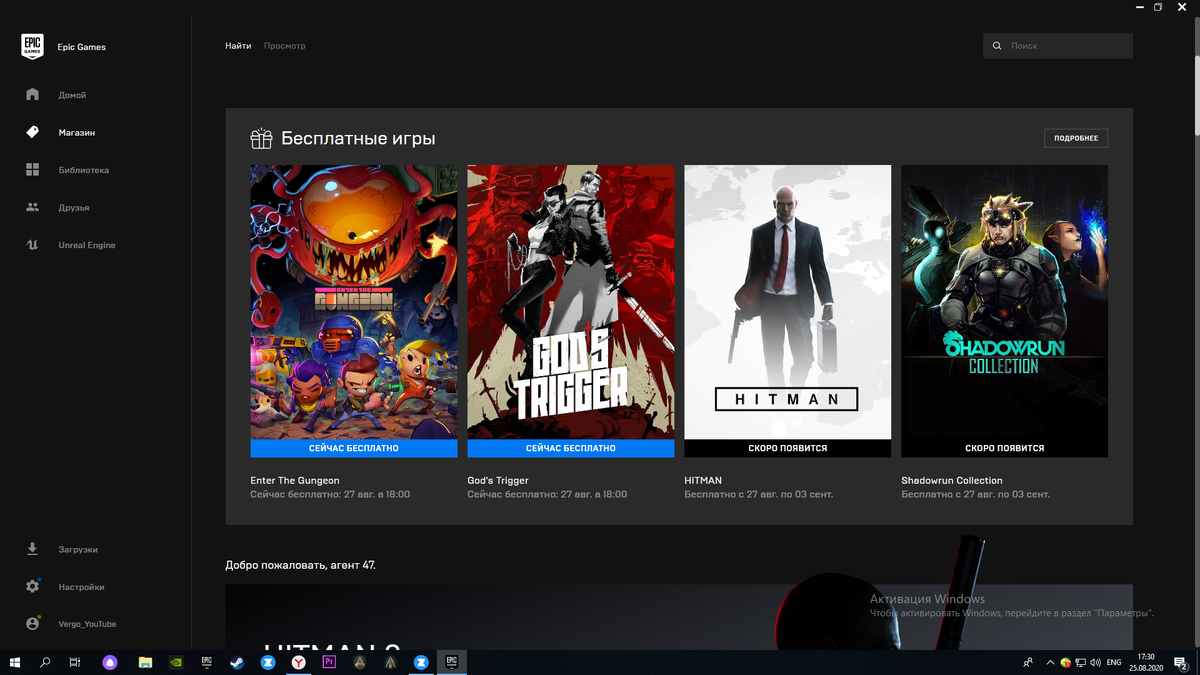
Task: Open NVIDIA app on taskbar
Action: (x=176, y=662)
